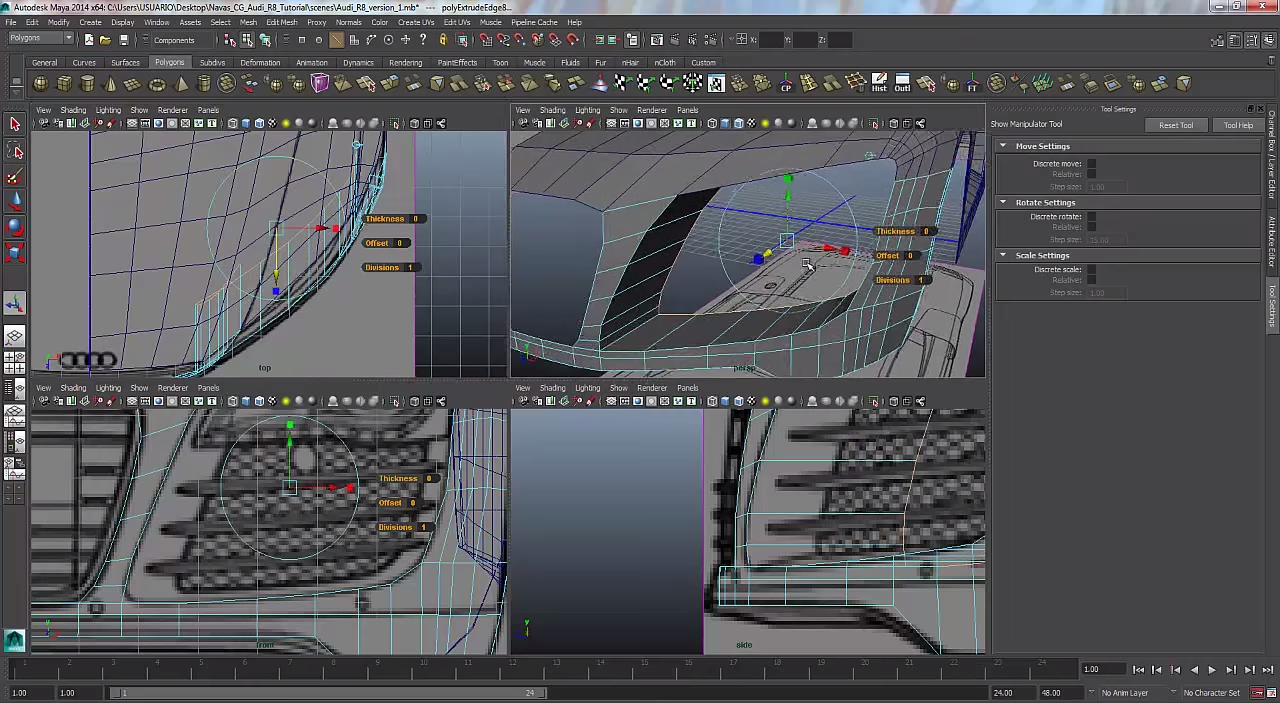This screenshot has height=703, width=1280.
Task: Click the Hist shelf button
Action: (x=879, y=83)
